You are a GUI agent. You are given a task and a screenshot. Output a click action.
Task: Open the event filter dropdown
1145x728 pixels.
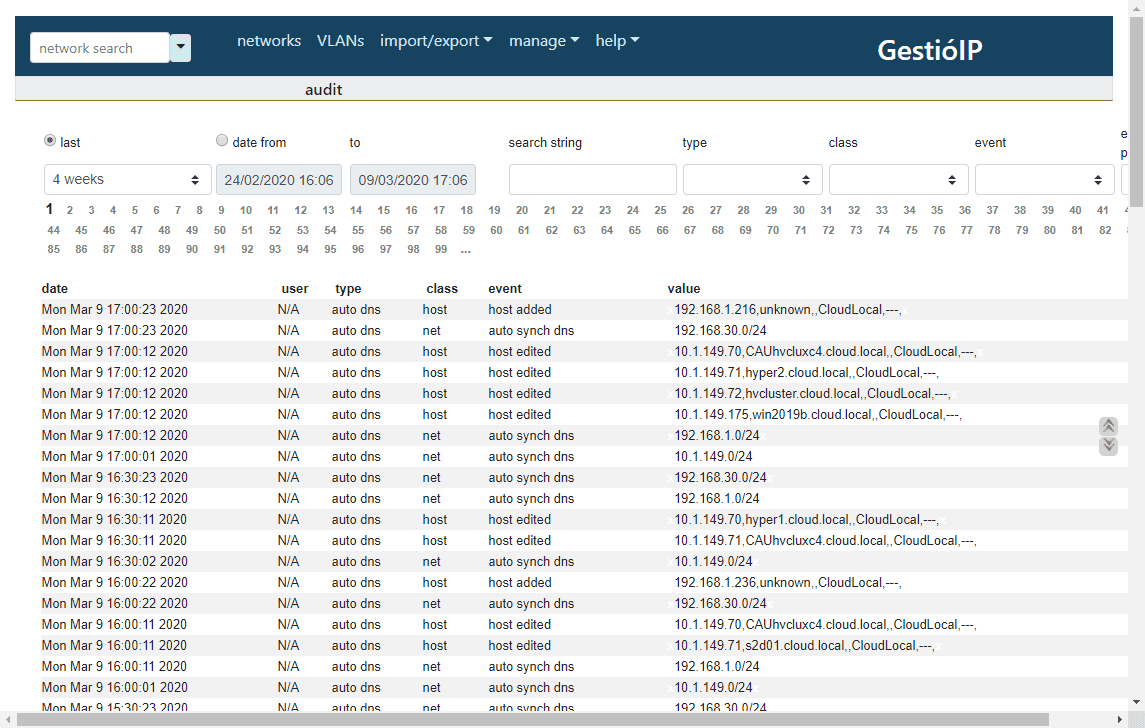pos(1044,180)
